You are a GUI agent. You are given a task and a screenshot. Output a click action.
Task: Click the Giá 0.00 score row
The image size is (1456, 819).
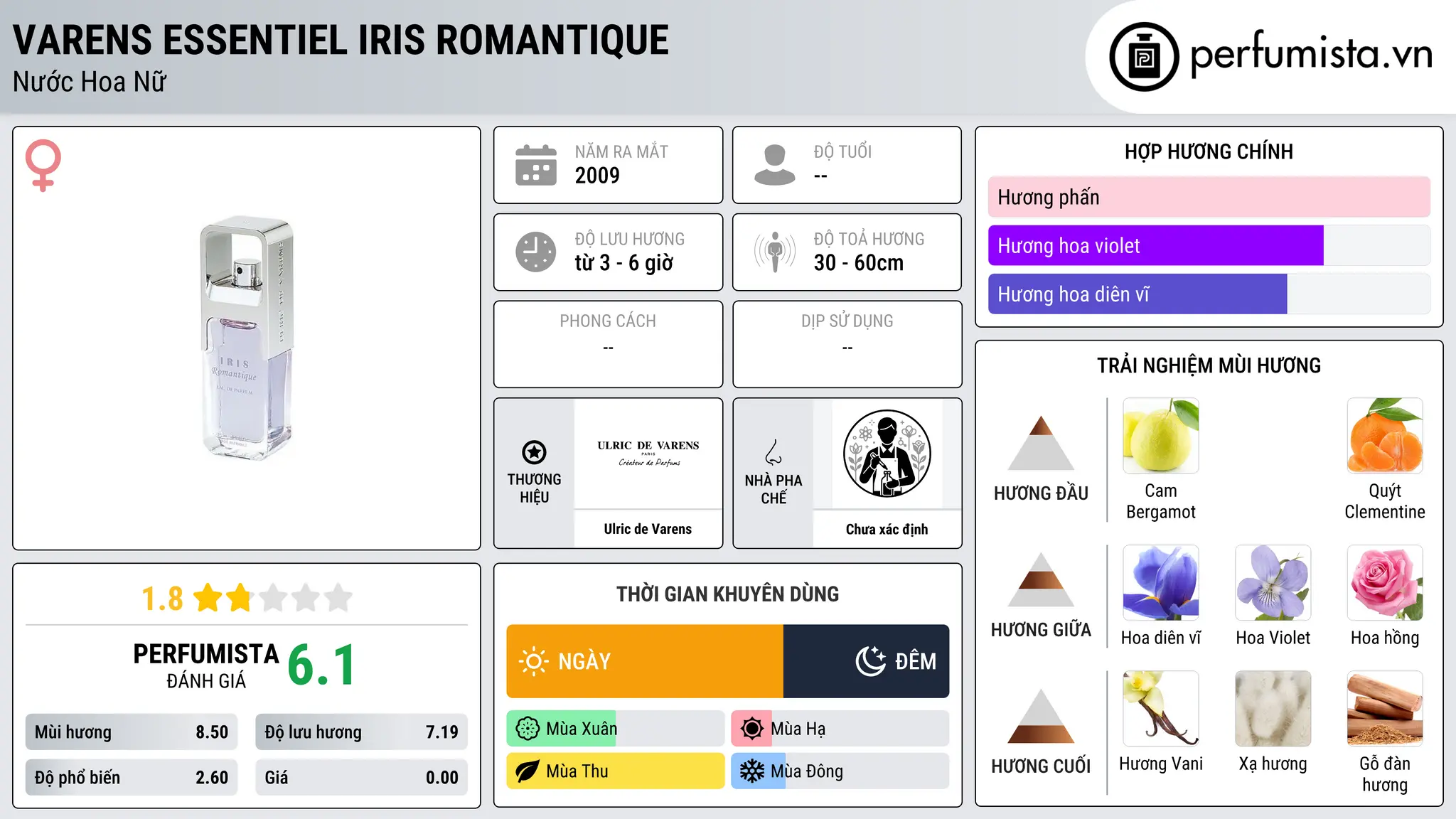pyautogui.click(x=361, y=778)
